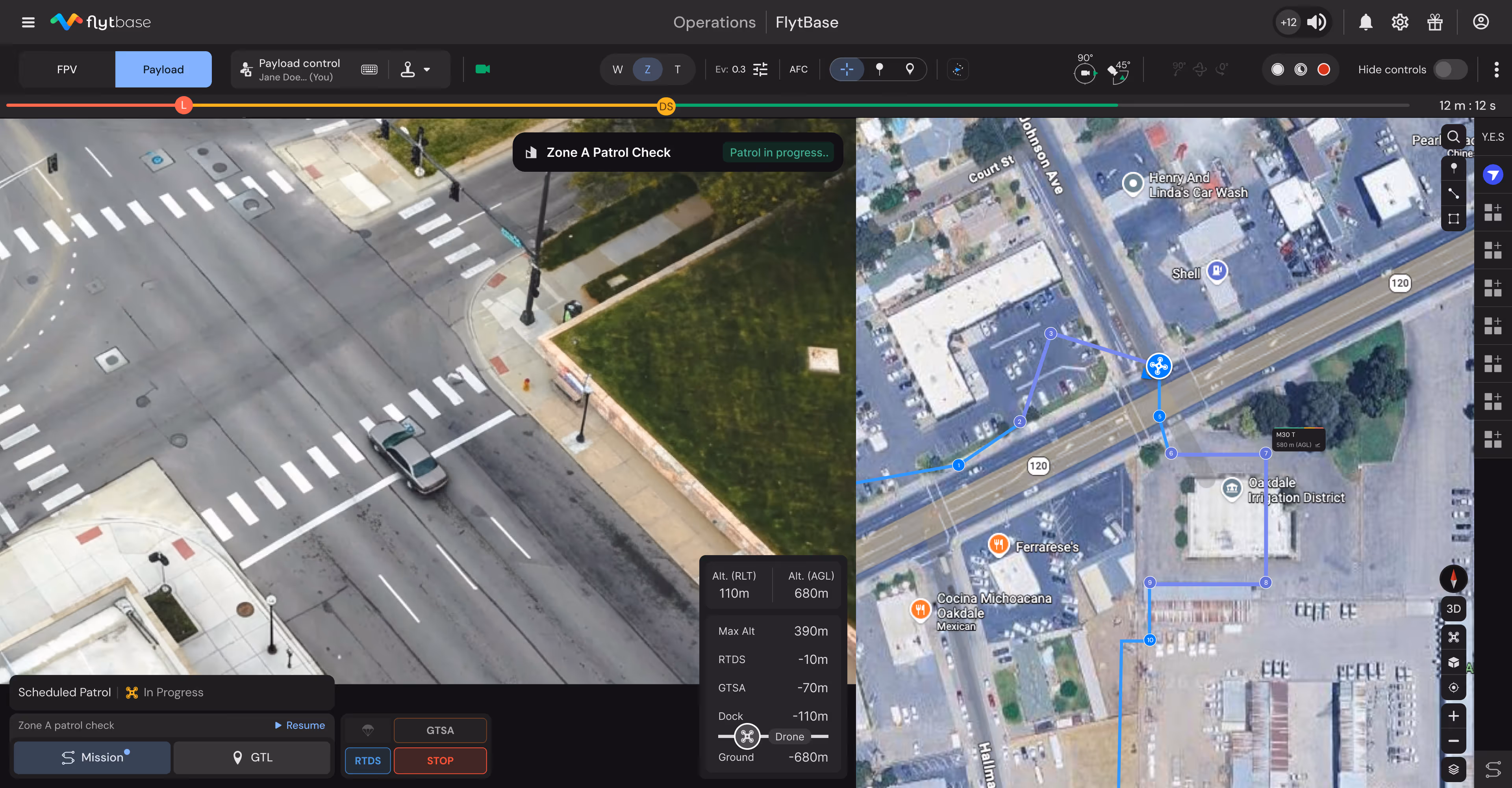Toggle the Hide controls switch

(1450, 69)
